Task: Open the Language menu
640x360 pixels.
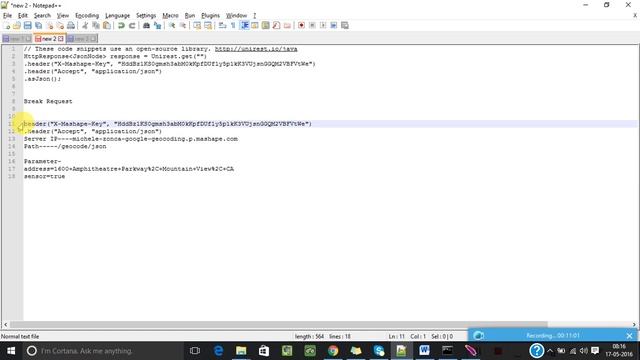Action: (118, 16)
